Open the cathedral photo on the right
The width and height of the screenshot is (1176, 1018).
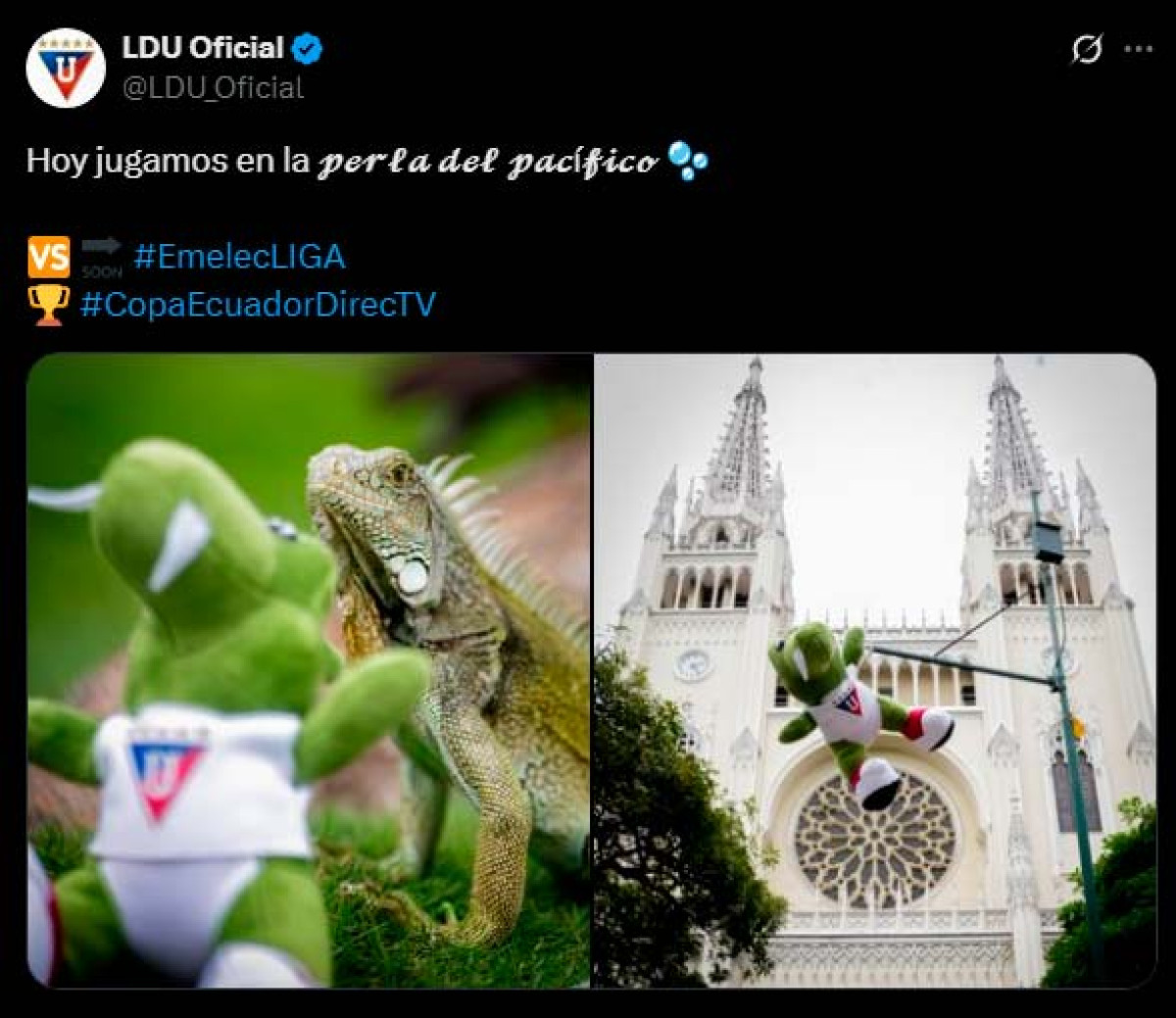[875, 670]
